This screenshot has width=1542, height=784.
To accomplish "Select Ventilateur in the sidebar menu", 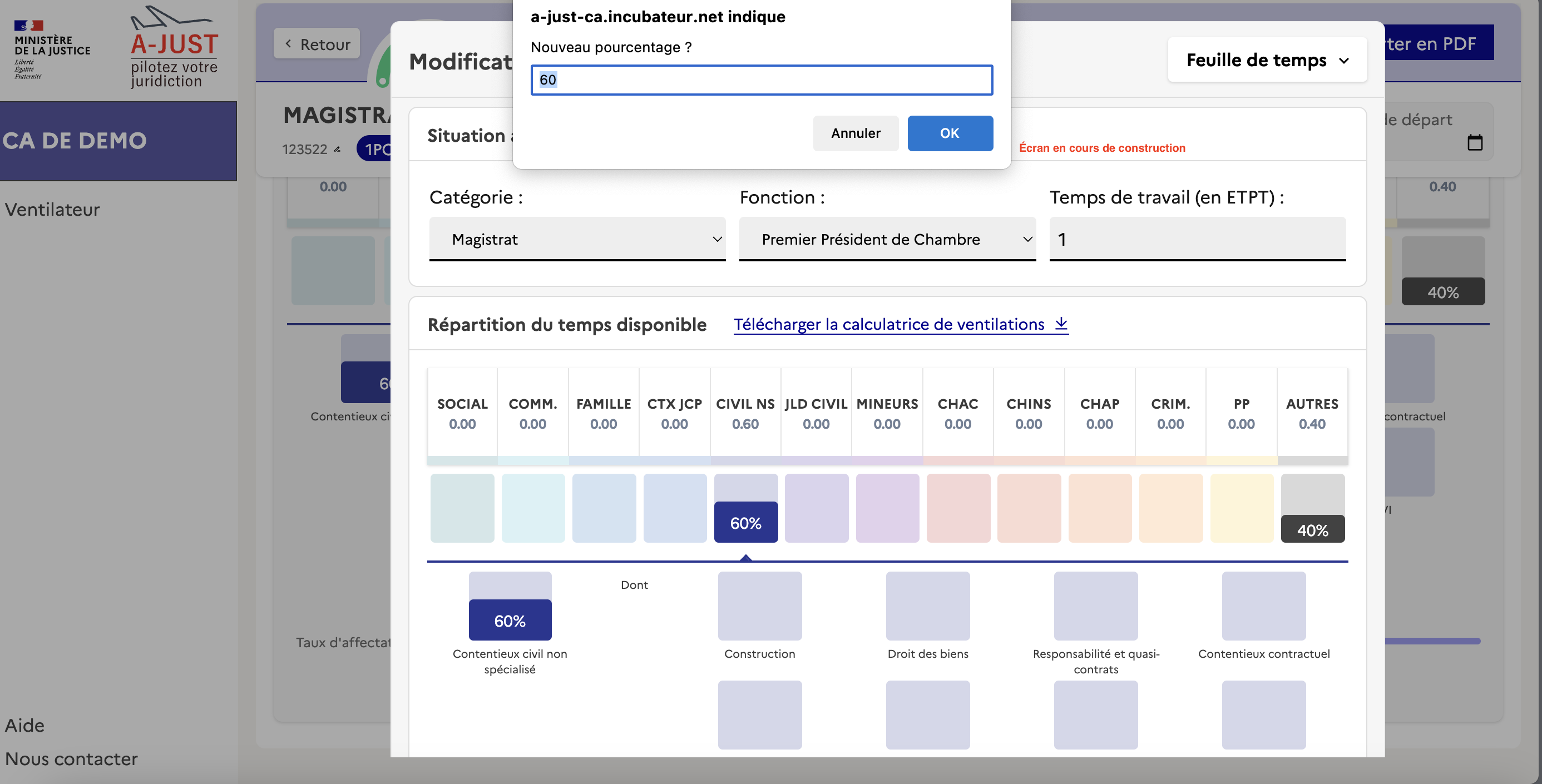I will 52,210.
